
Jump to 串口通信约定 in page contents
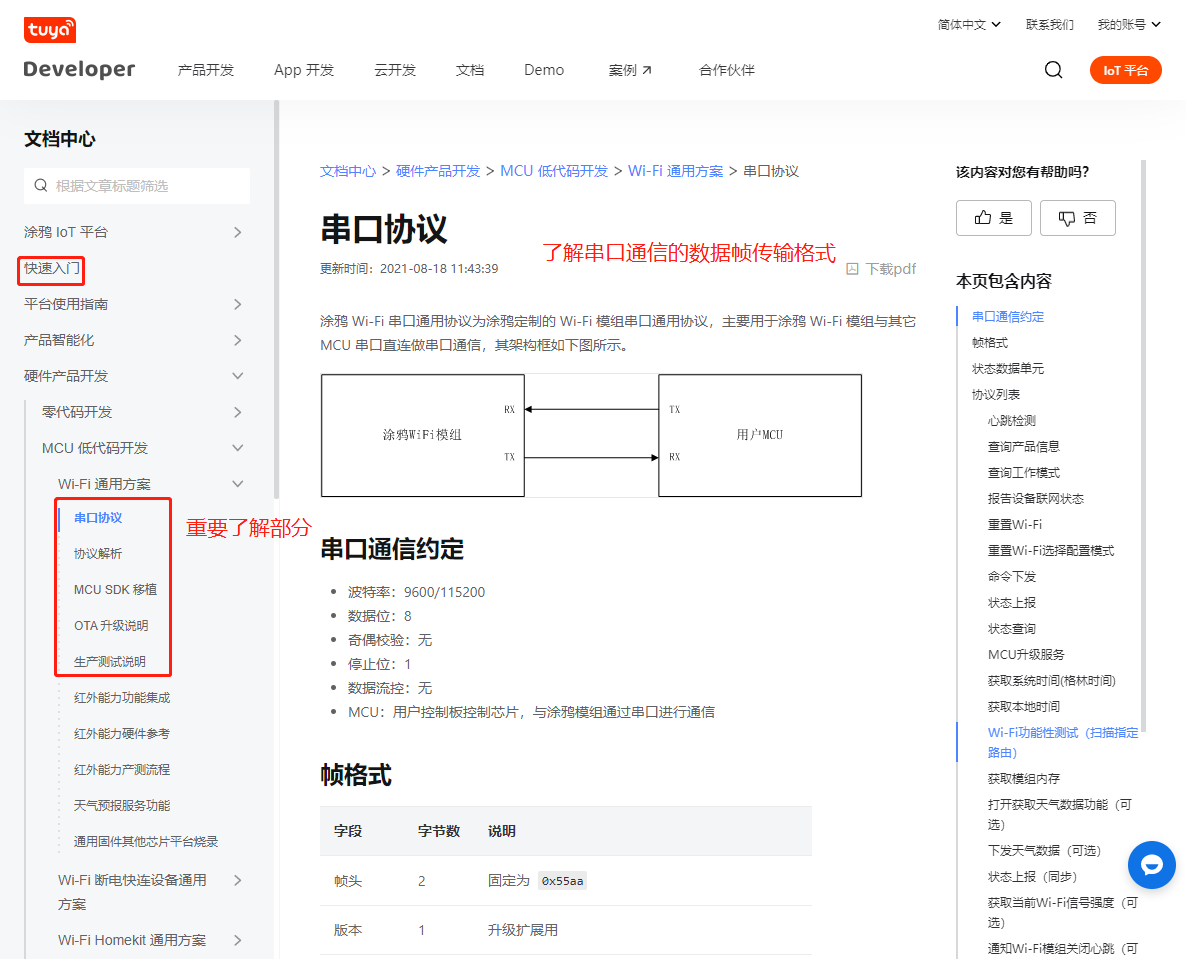[x=1007, y=317]
